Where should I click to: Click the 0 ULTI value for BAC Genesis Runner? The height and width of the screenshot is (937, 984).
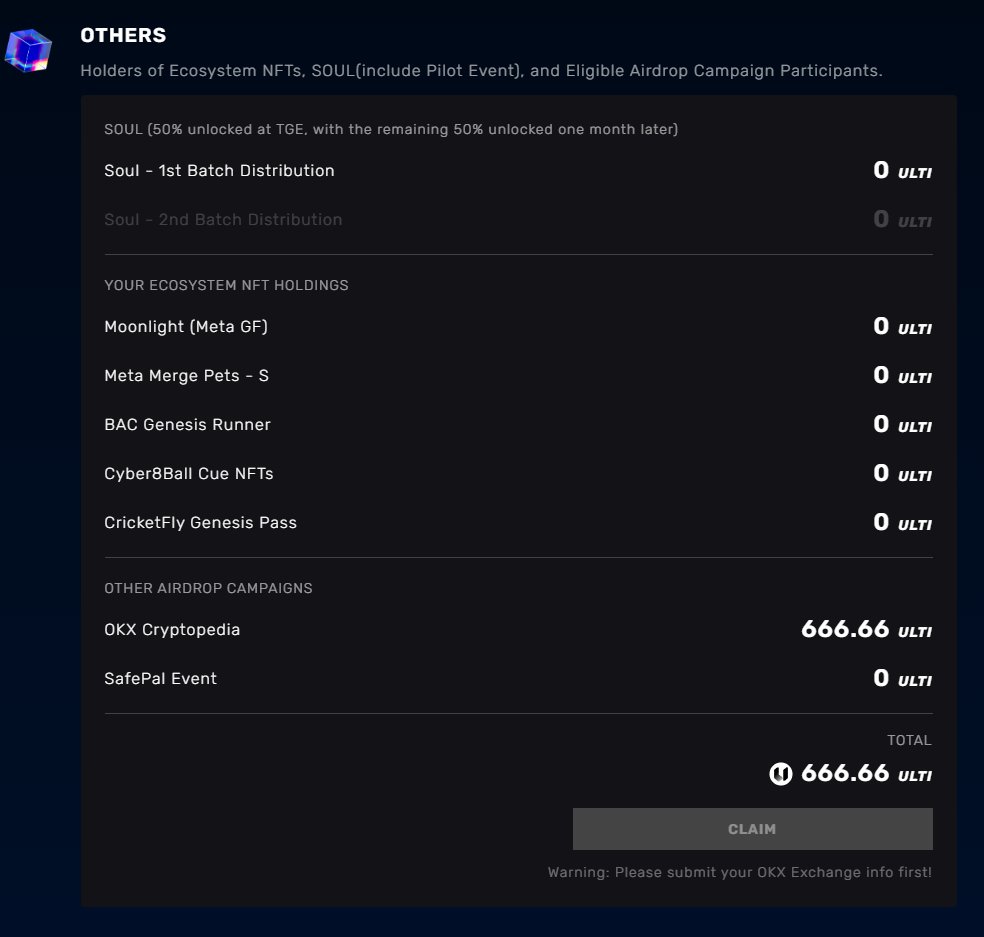point(902,424)
